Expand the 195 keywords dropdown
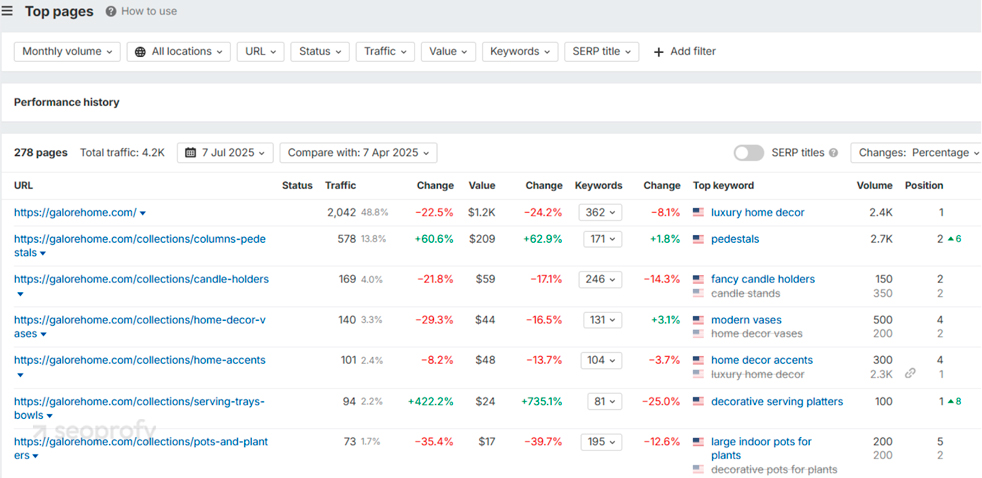This screenshot has width=982, height=478. click(601, 442)
